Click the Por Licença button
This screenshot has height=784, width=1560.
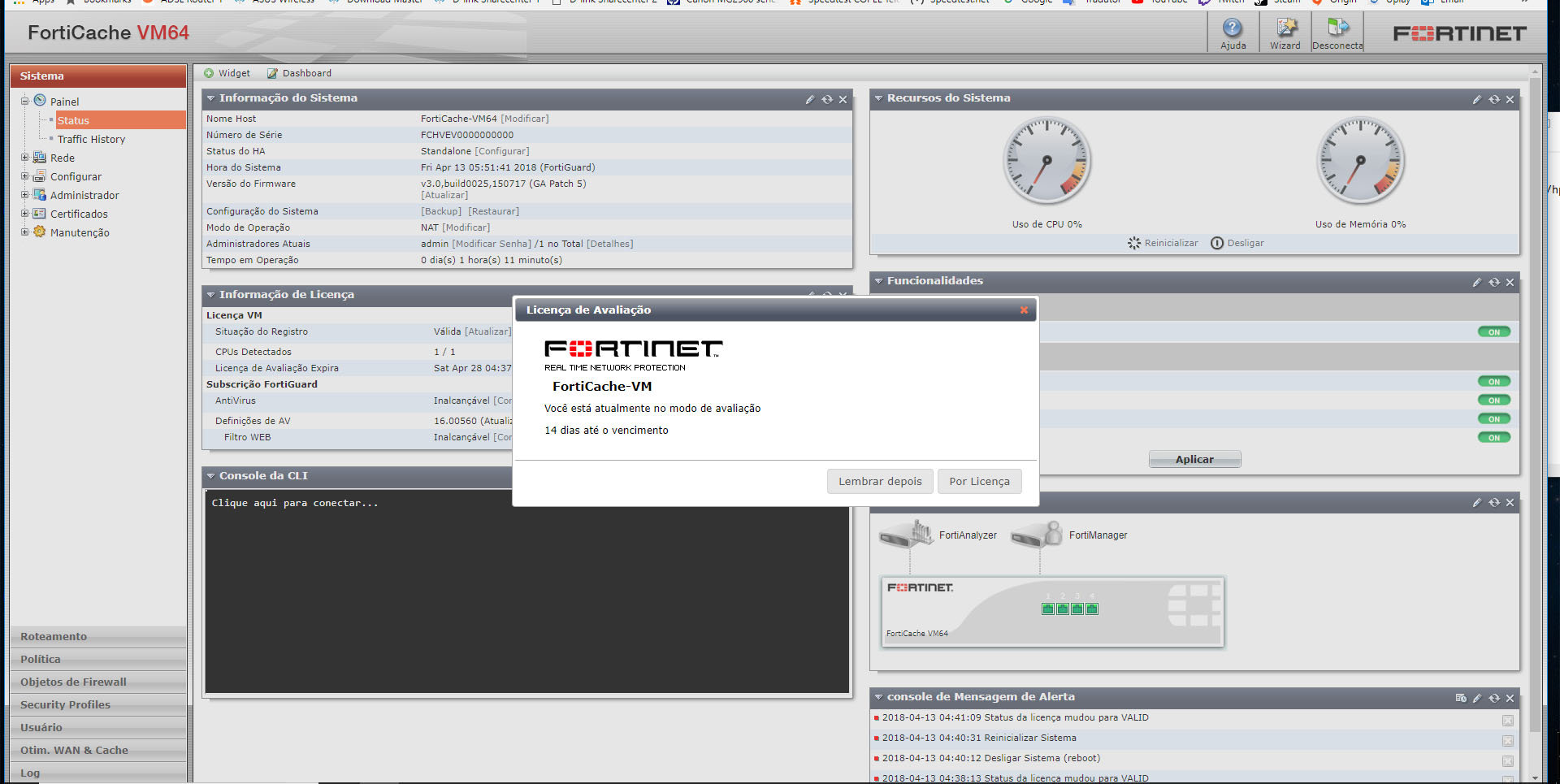[979, 481]
